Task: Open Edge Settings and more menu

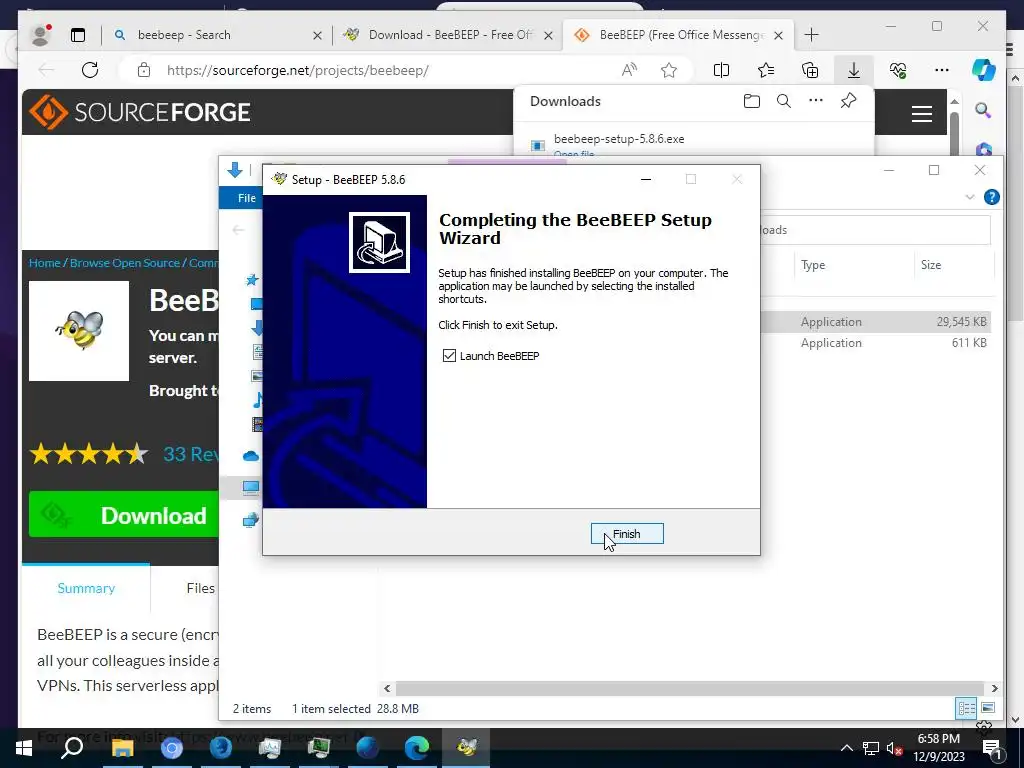Action: (x=942, y=71)
